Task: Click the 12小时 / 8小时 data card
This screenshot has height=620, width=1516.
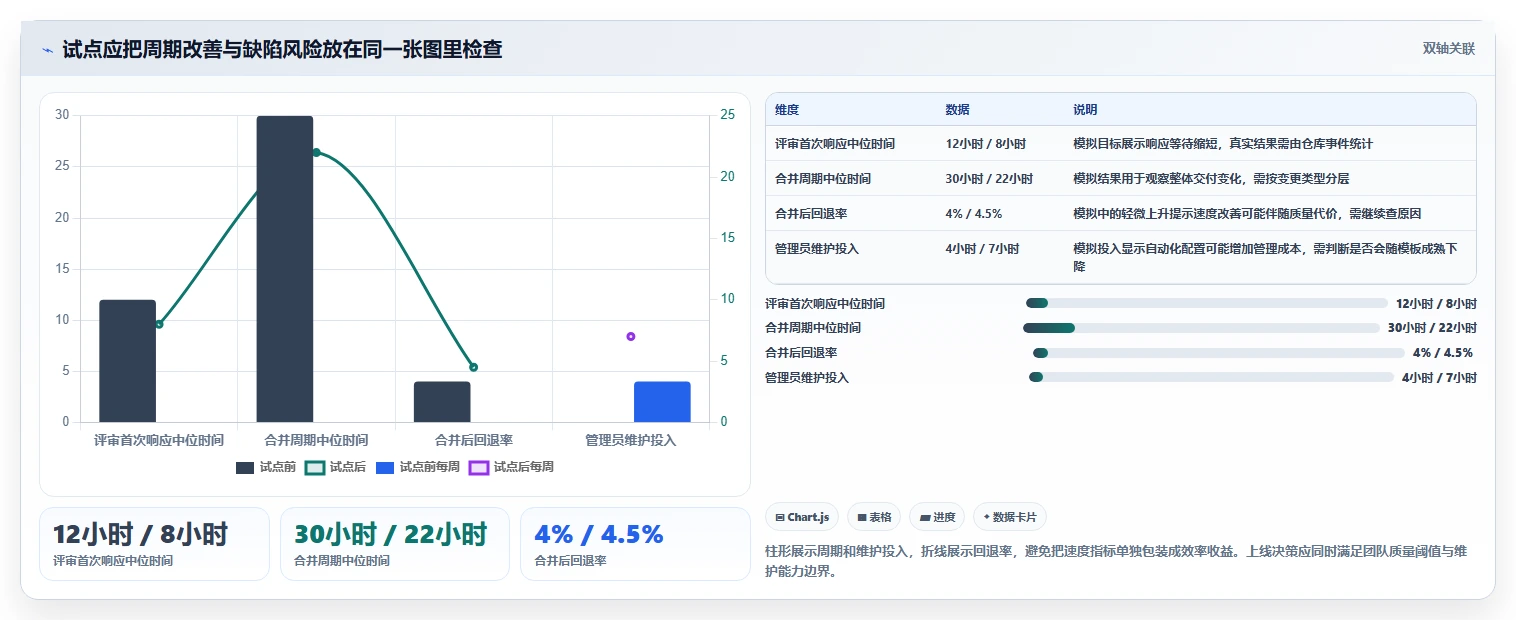Action: (x=154, y=544)
